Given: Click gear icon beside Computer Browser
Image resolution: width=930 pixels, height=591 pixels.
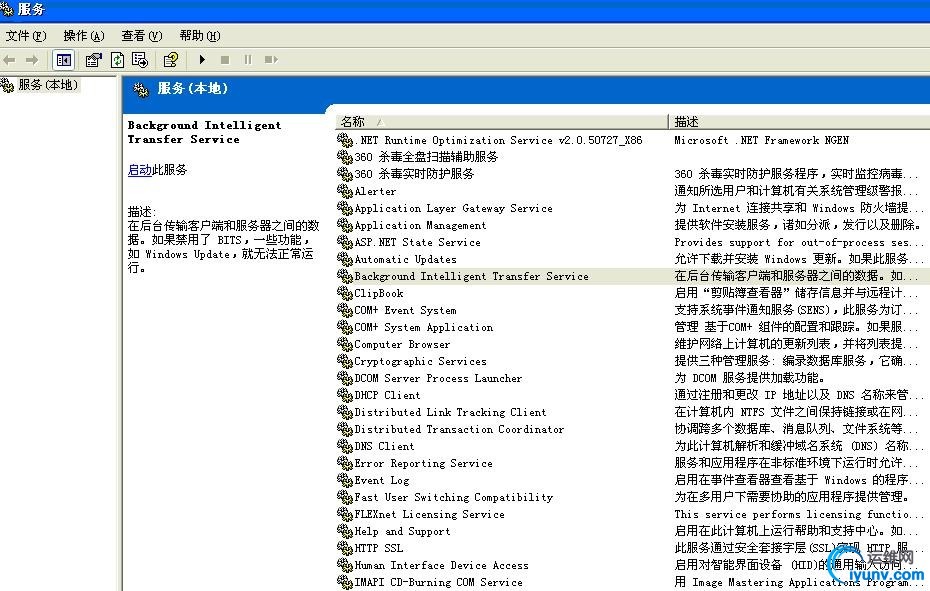Looking at the screenshot, I should [x=345, y=344].
